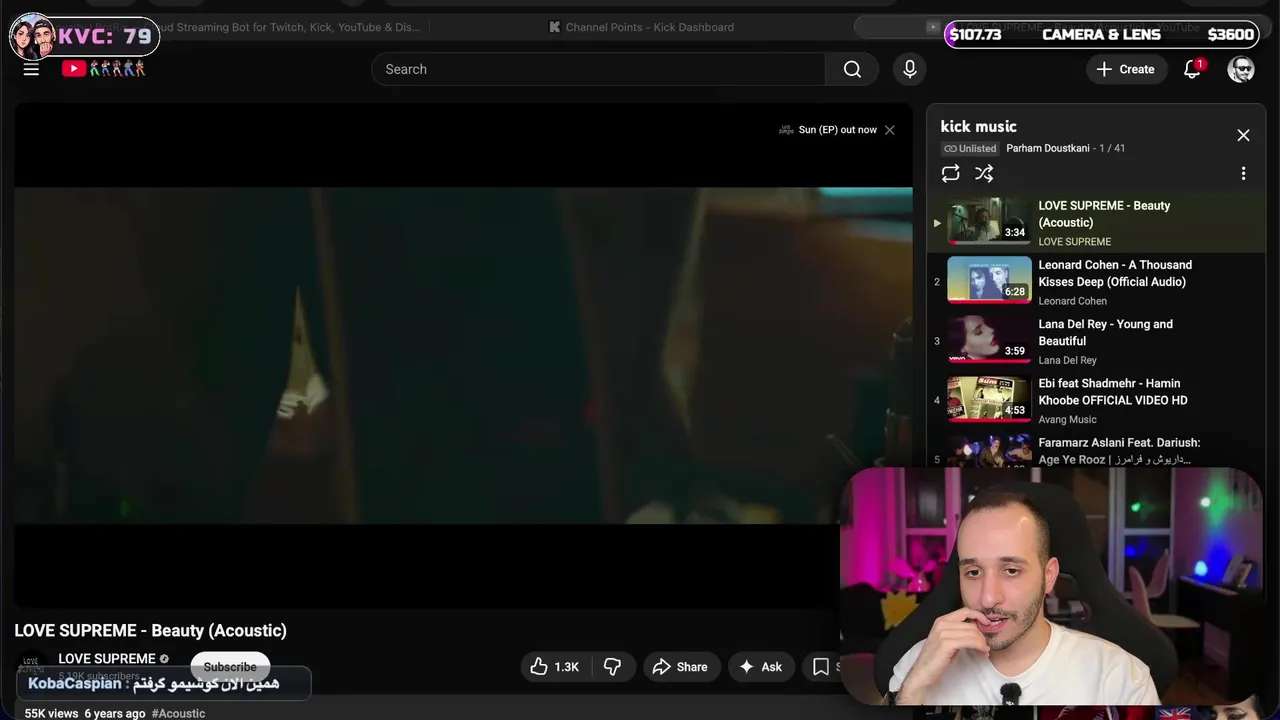Viewport: 1280px width, 720px height.
Task: Open Leonard Cohen A Thousand Kisses Deep title
Action: [x=1115, y=273]
